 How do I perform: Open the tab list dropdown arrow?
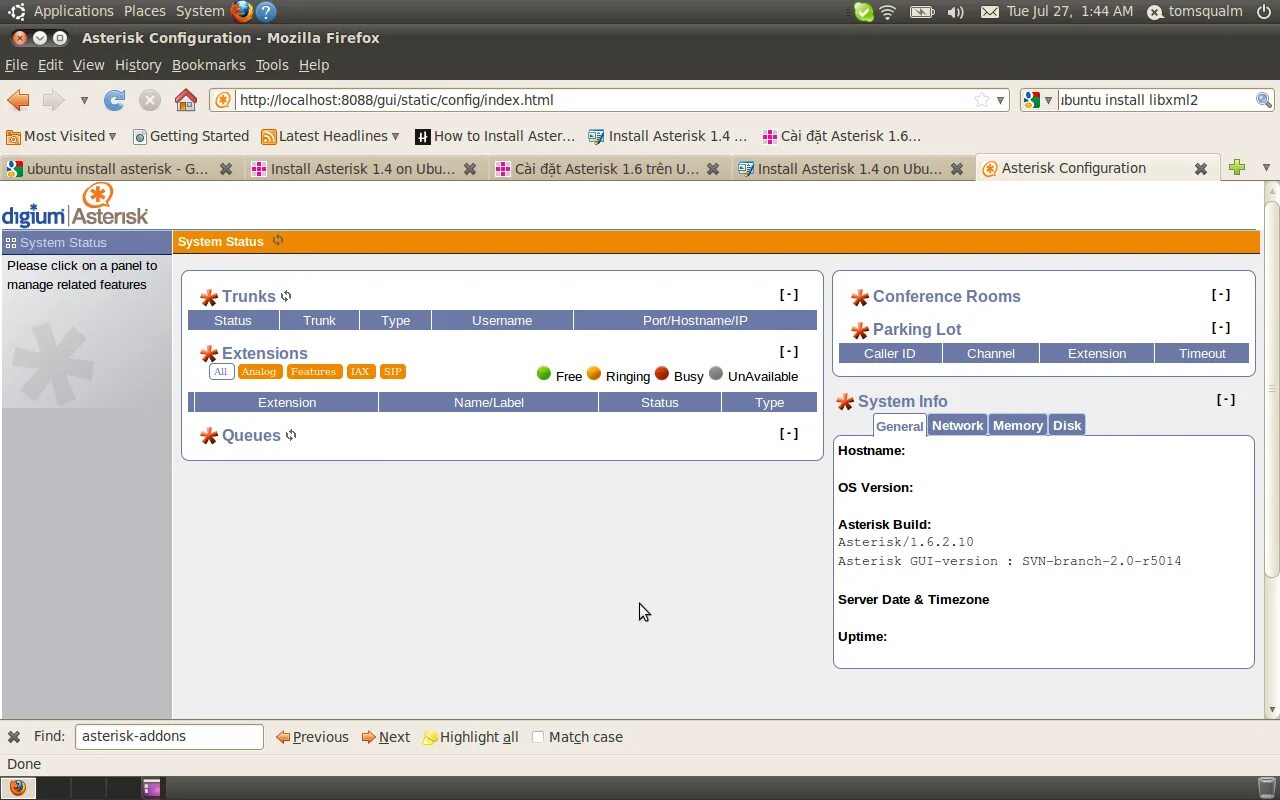[1266, 168]
